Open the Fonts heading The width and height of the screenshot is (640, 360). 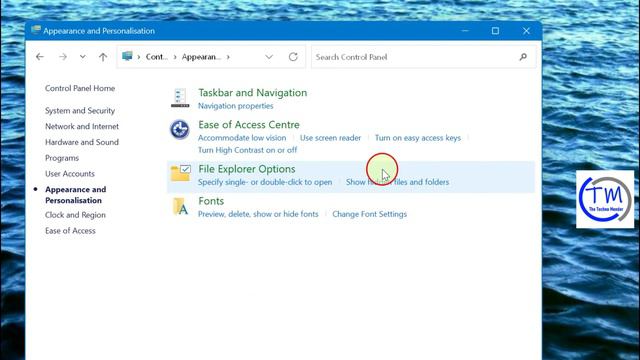click(x=211, y=201)
